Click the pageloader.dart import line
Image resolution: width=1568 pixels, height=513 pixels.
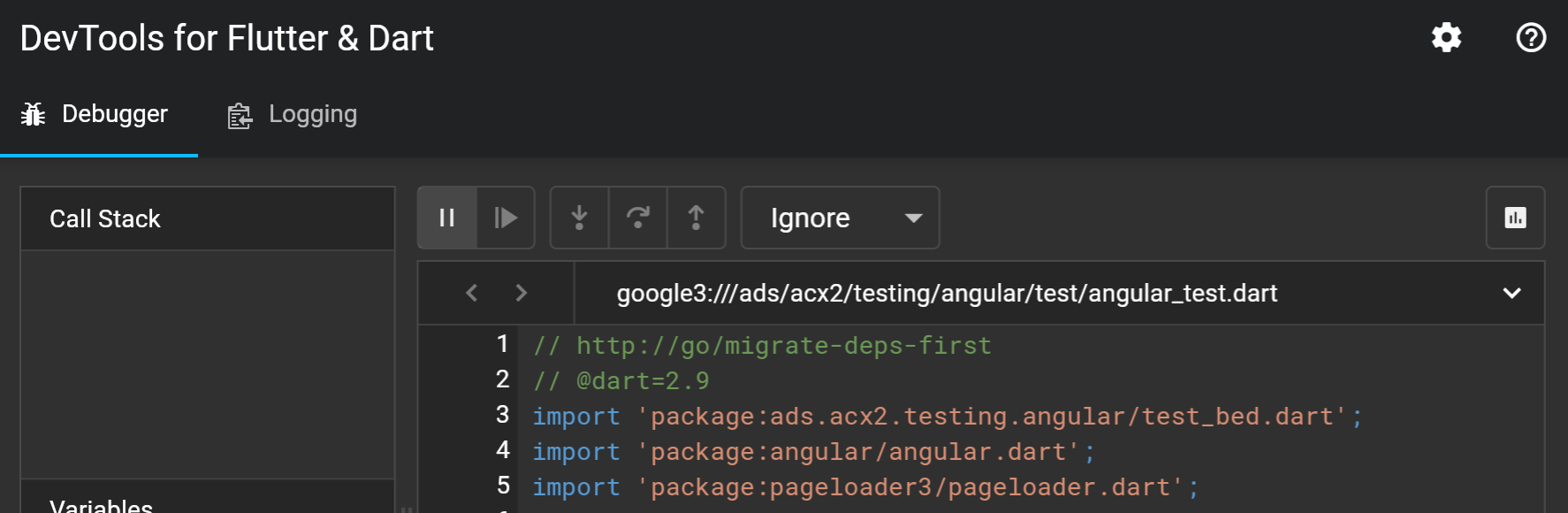coord(866,487)
